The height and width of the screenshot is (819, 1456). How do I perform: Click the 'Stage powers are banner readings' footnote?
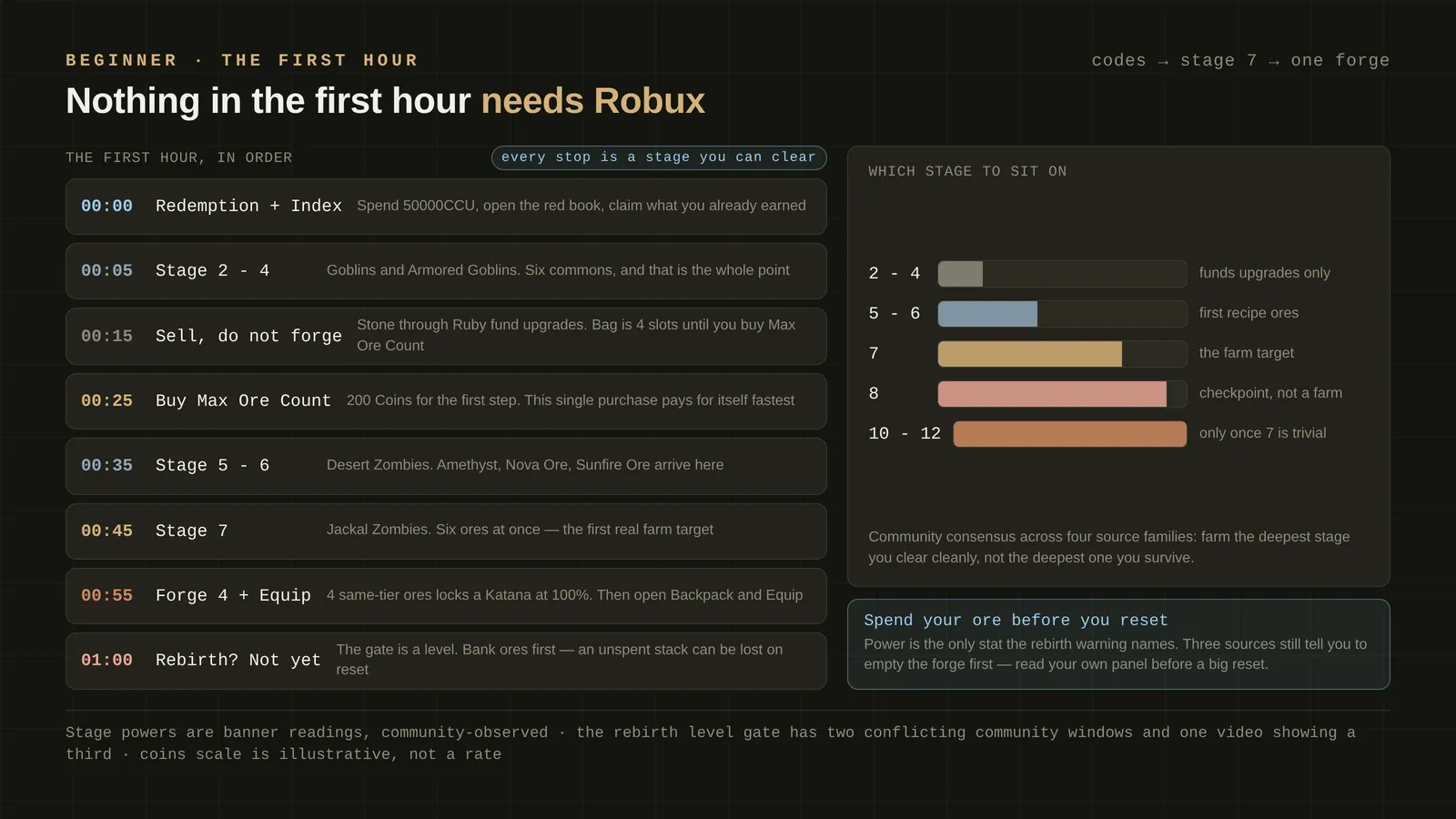pos(711,743)
